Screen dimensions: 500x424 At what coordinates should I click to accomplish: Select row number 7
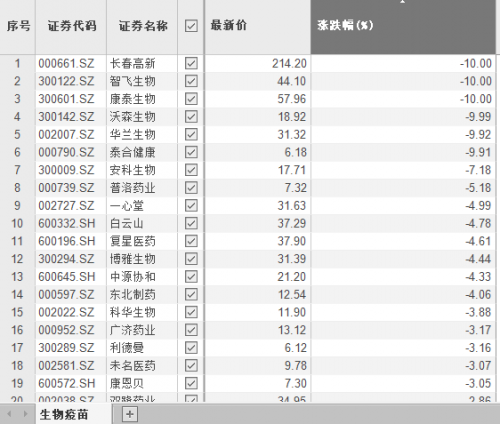pyautogui.click(x=18, y=170)
